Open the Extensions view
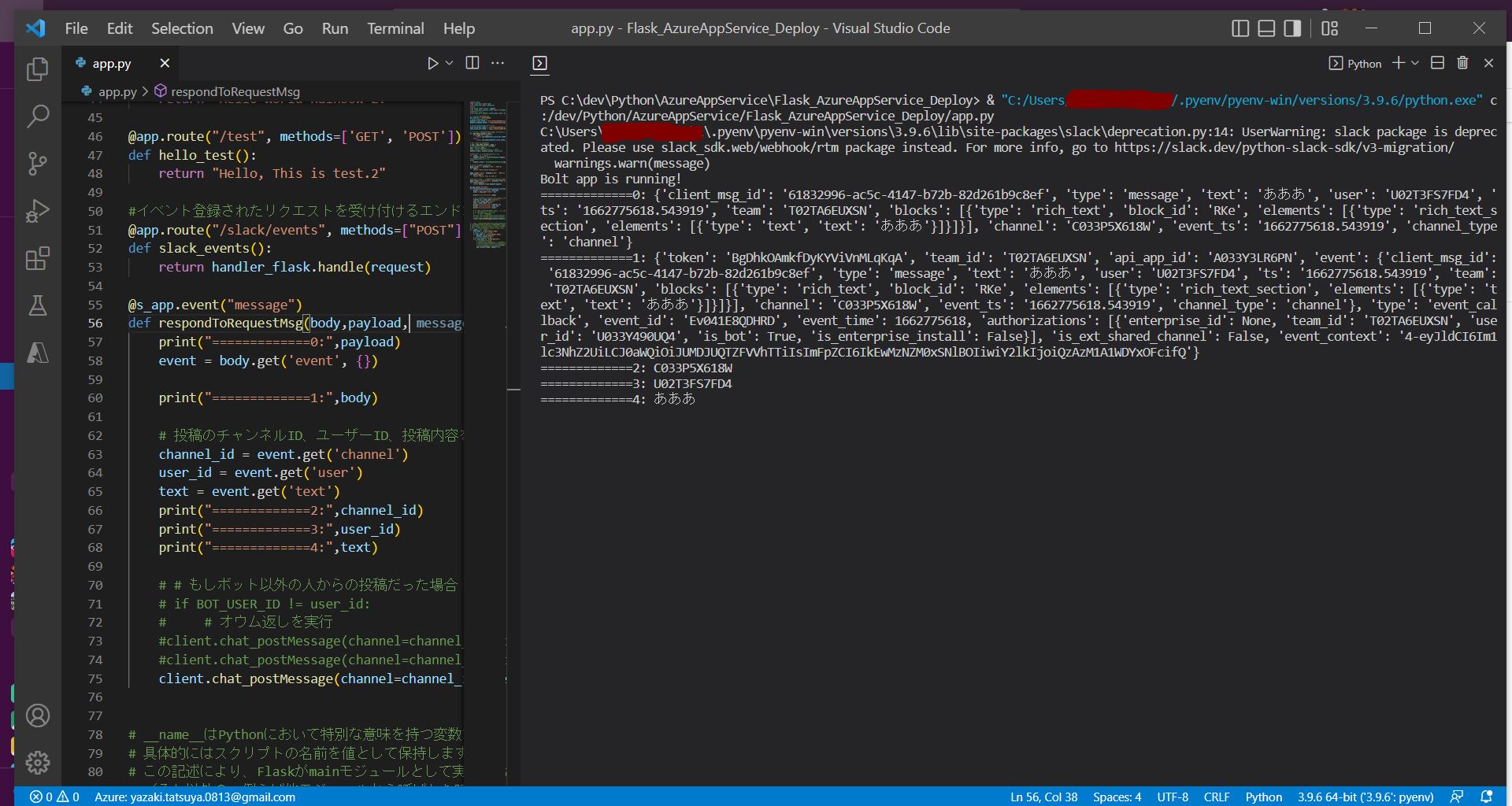1512x806 pixels. click(37, 258)
